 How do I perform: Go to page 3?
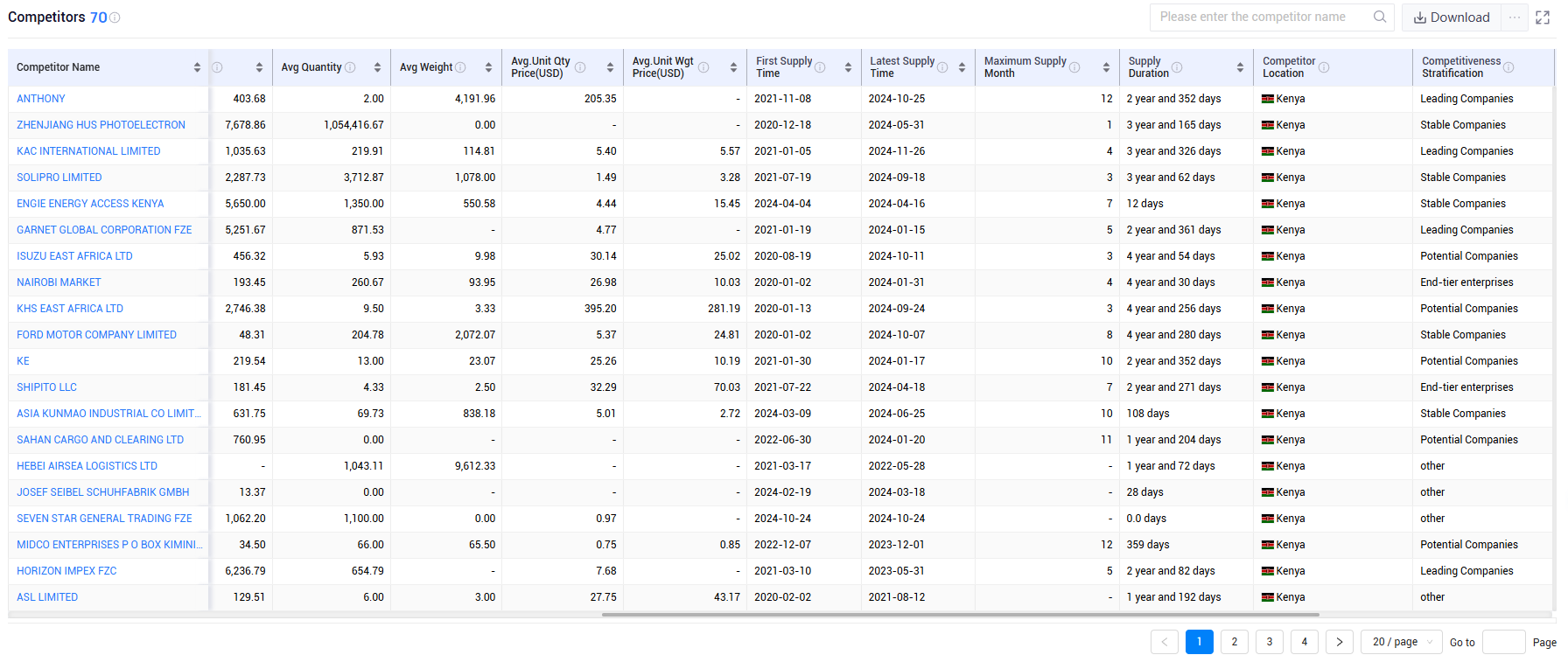pos(1270,642)
